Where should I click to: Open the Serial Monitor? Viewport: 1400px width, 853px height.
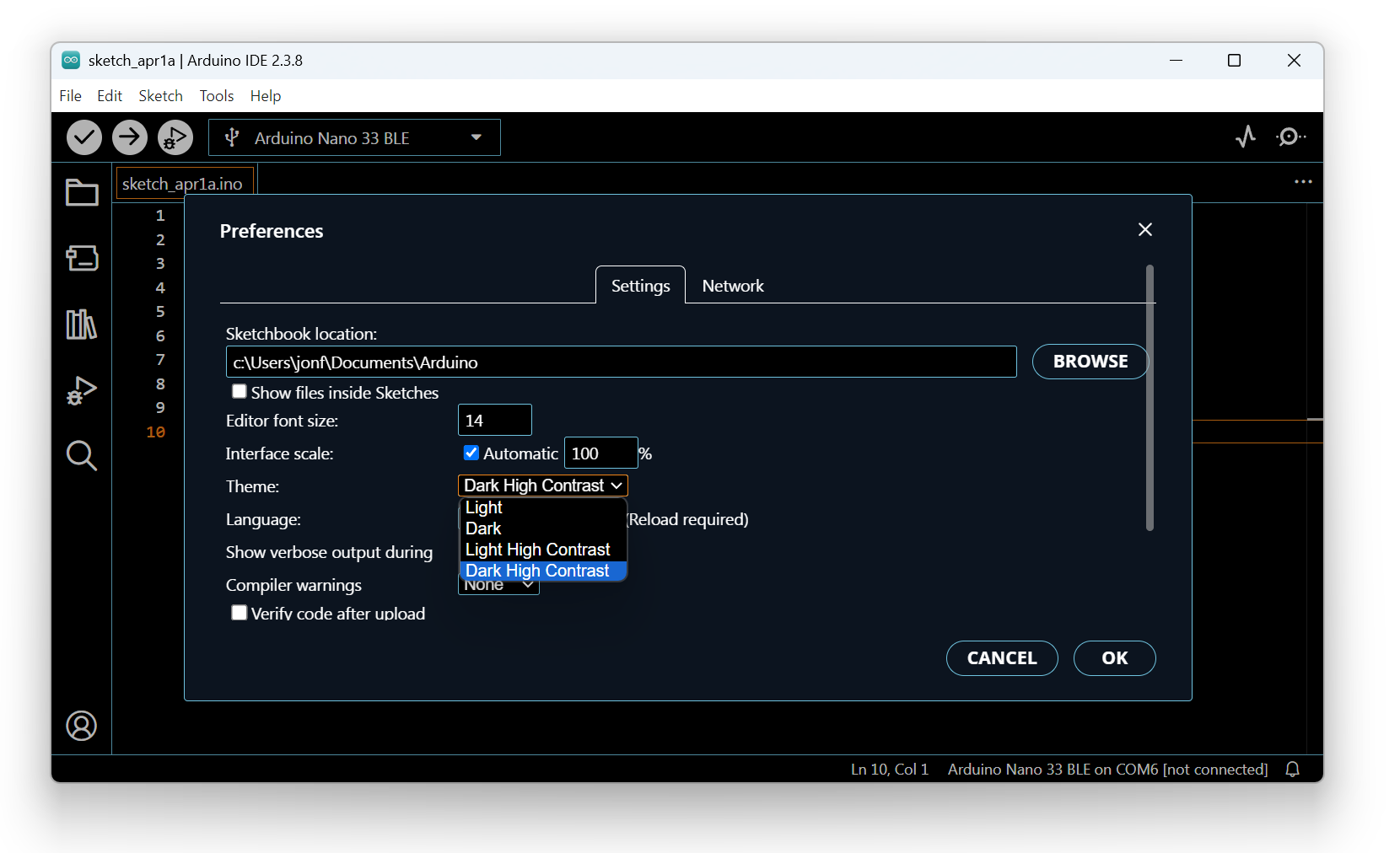tap(1290, 137)
